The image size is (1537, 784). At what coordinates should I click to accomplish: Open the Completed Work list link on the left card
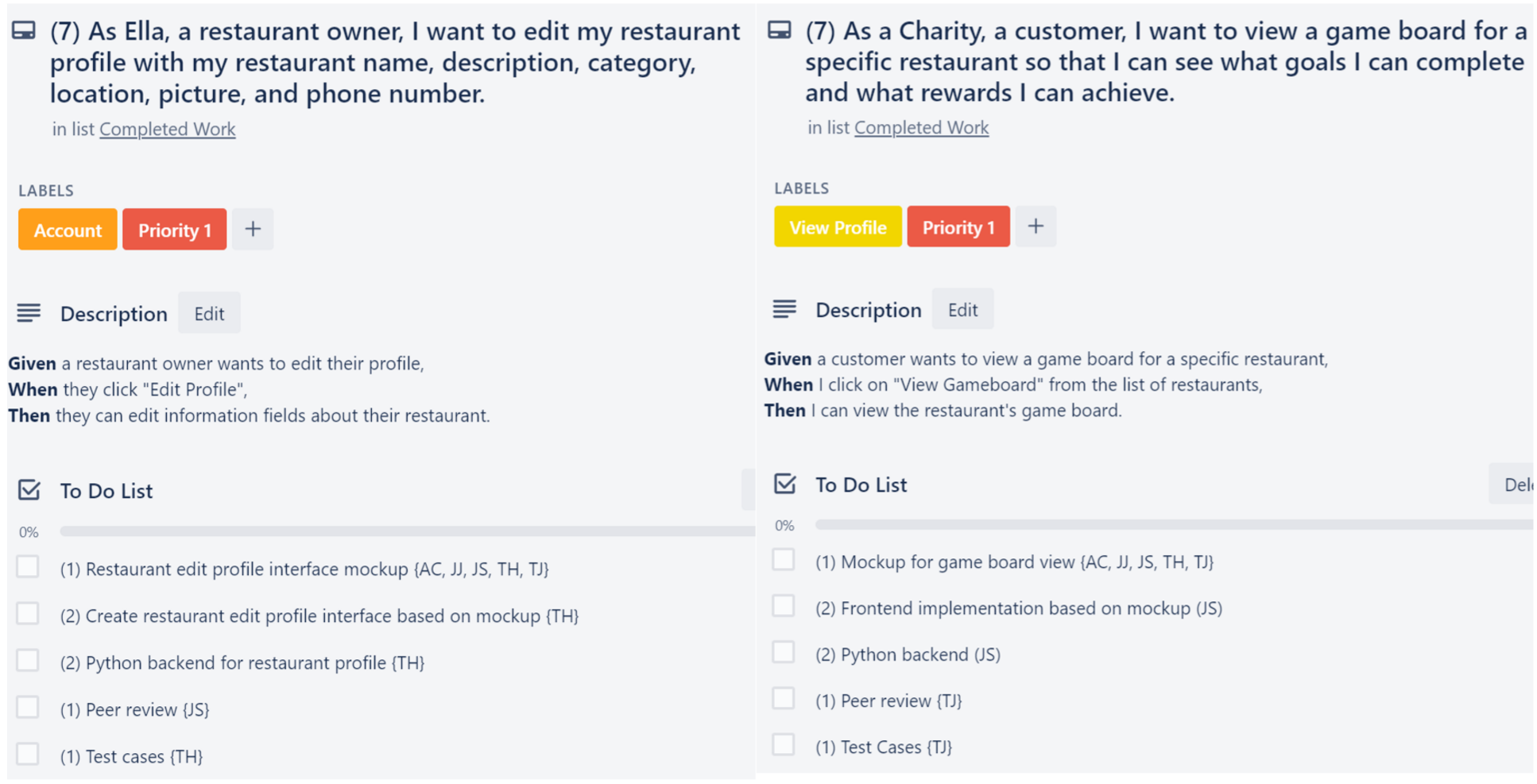[167, 129]
